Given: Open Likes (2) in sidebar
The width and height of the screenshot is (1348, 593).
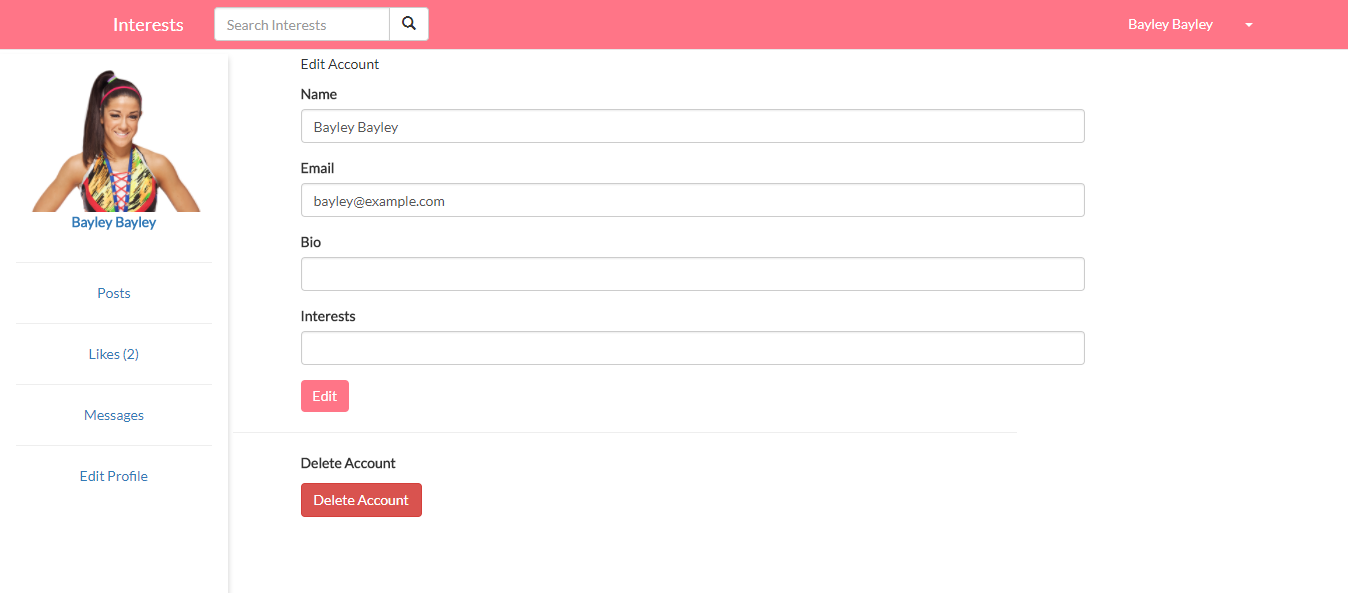Looking at the screenshot, I should coord(114,354).
